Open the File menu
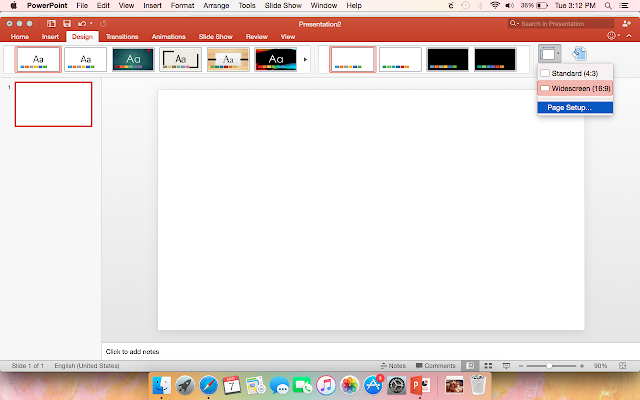This screenshot has height=400, width=640. point(82,6)
